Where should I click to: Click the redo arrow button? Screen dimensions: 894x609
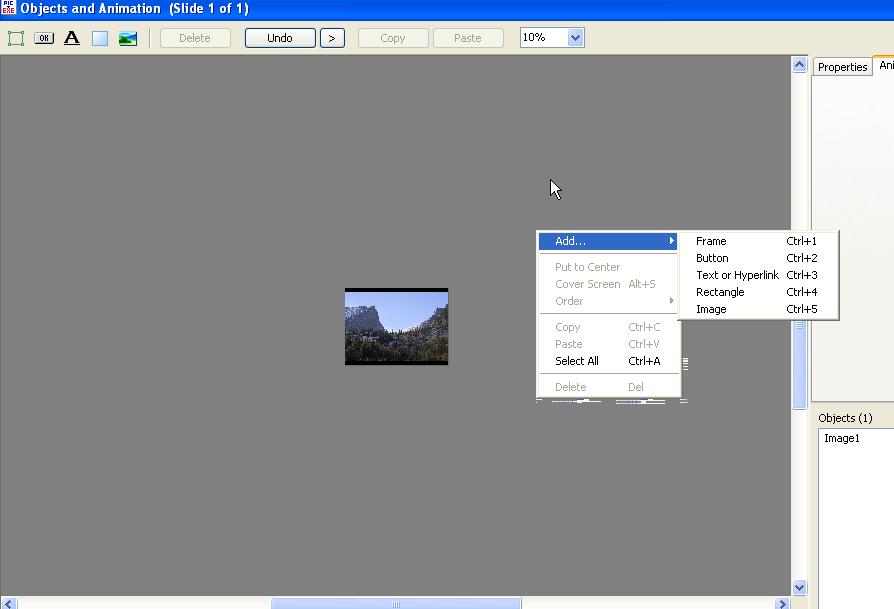(x=332, y=38)
